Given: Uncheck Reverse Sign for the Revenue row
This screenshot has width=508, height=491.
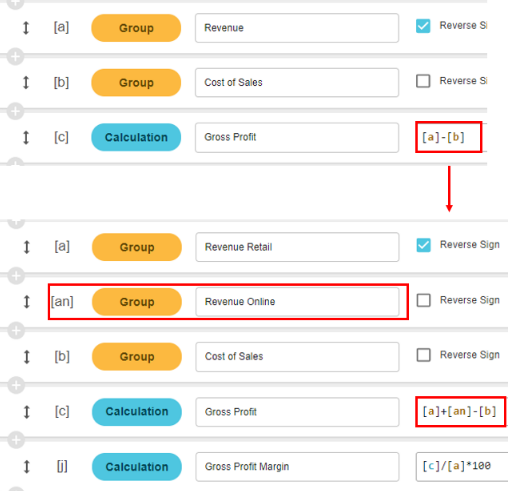Looking at the screenshot, I should pyautogui.click(x=423, y=26).
